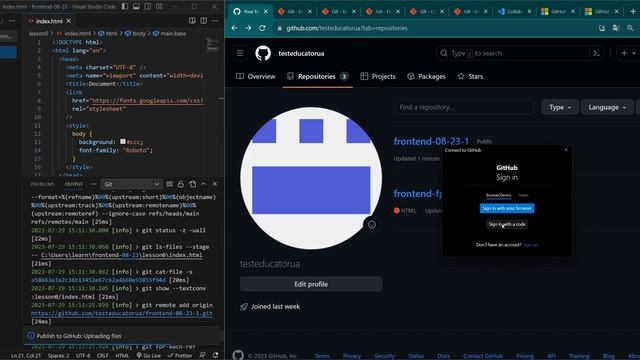Click the Chrome address bar URL
Viewport: 640px width, 360px height.
click(347, 28)
